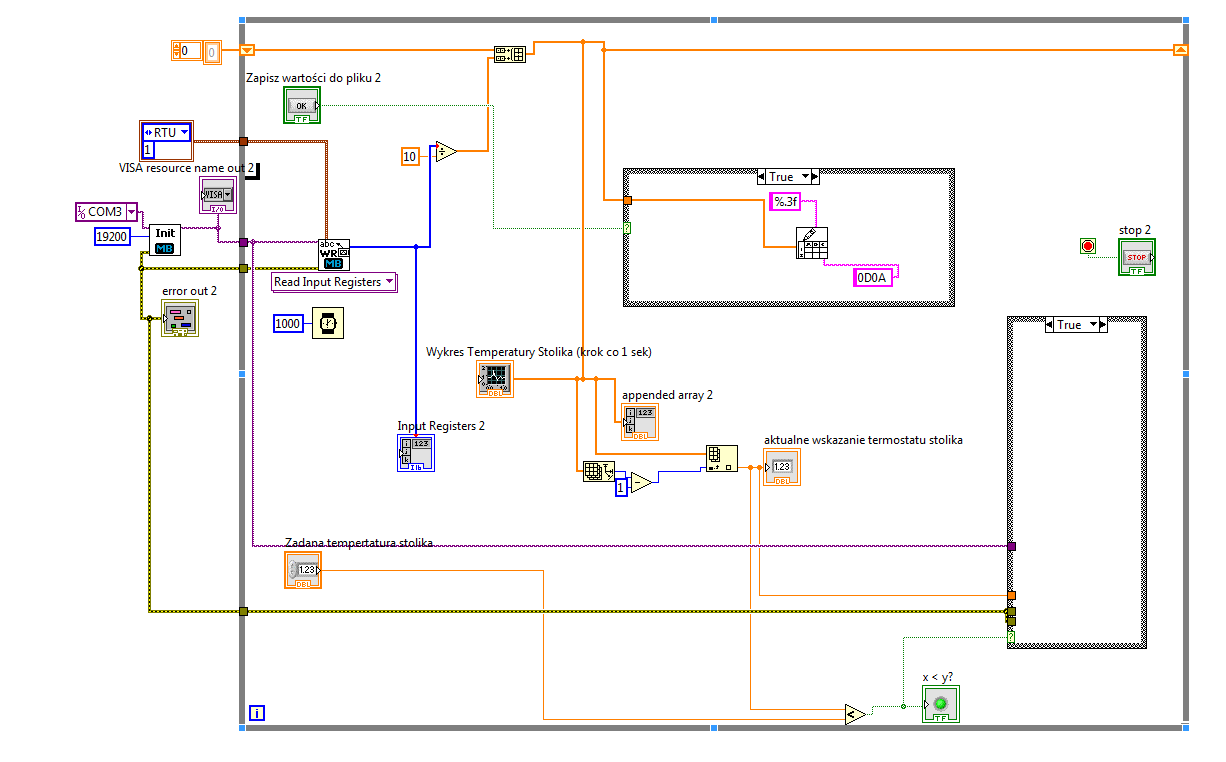The width and height of the screenshot is (1226, 762).
Task: Toggle the stop 2 boolean control terminal
Action: tap(1137, 257)
